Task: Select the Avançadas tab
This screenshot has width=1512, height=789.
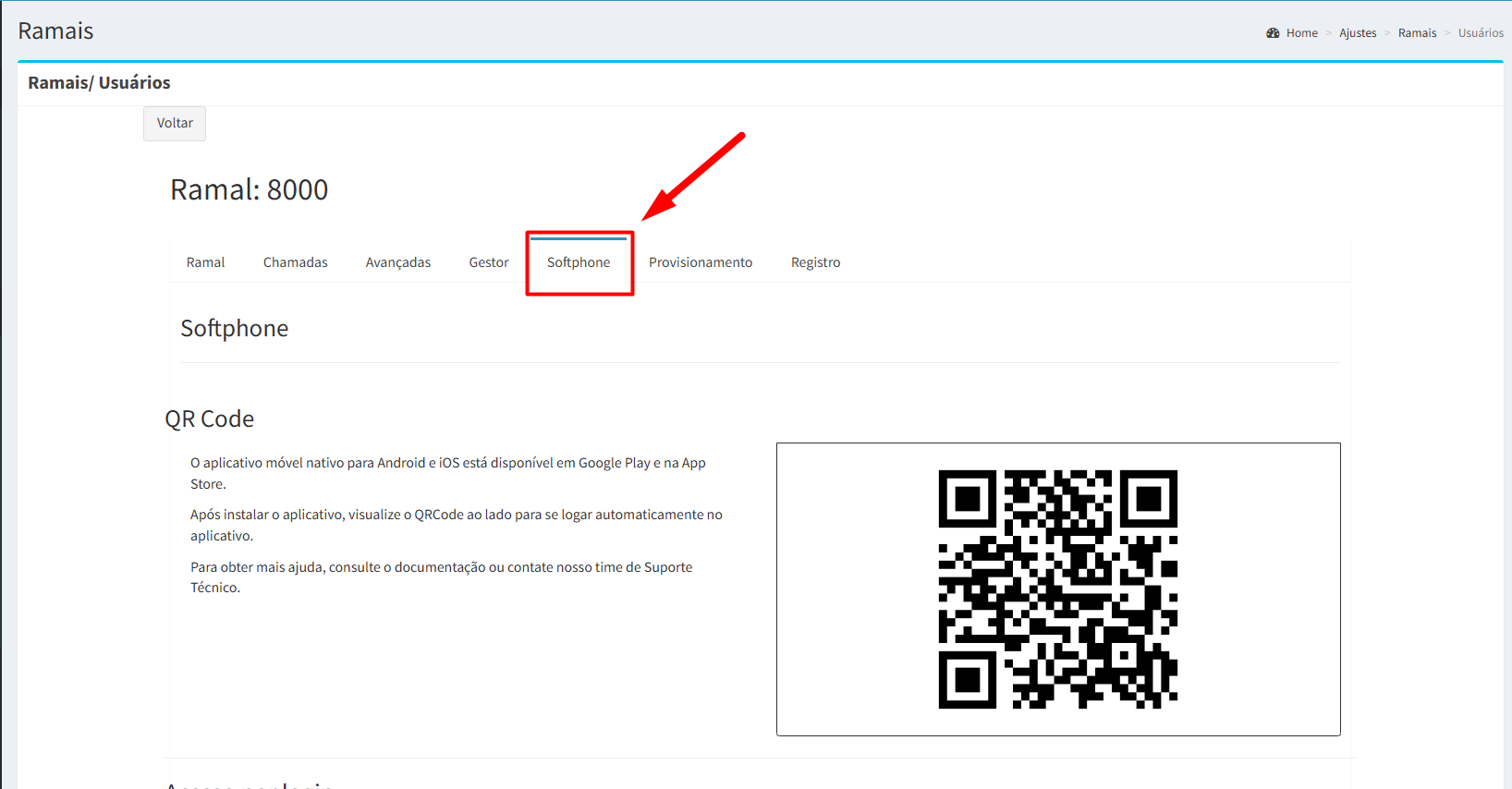Action: (x=397, y=262)
